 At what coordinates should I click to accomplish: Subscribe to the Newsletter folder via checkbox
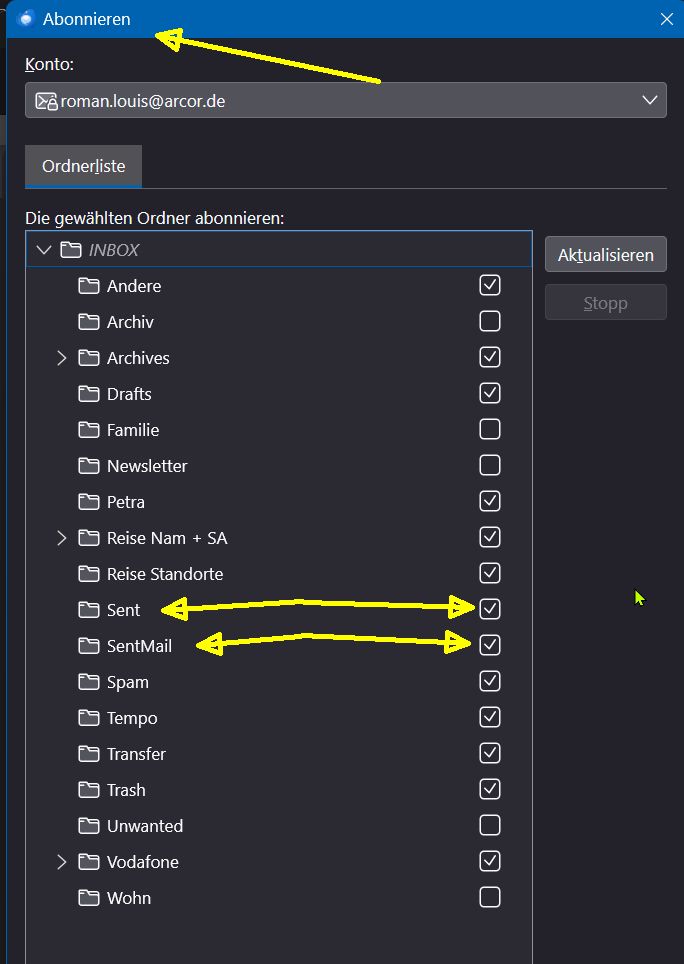point(490,465)
